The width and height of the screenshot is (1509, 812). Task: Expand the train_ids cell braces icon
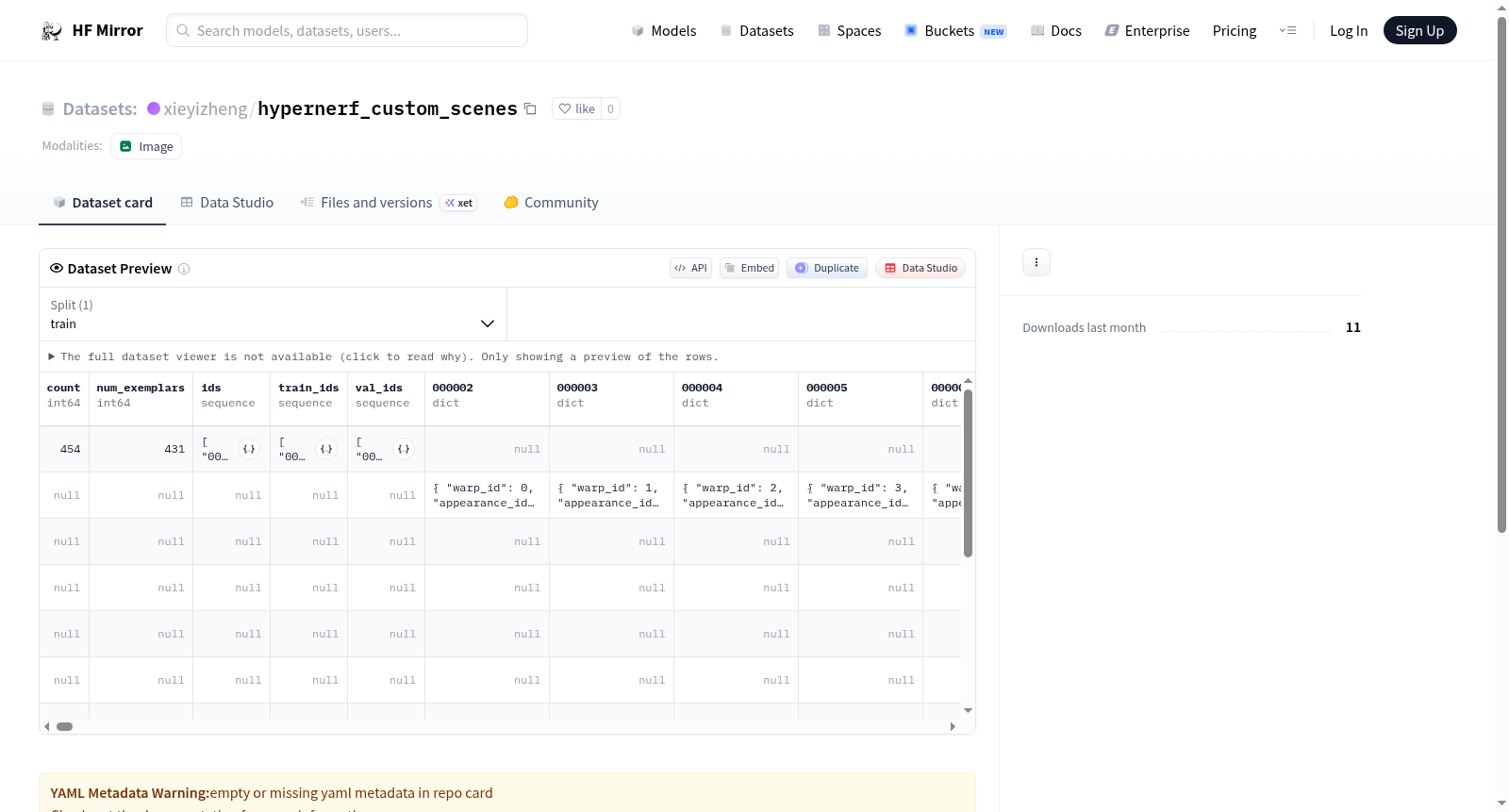coord(326,449)
